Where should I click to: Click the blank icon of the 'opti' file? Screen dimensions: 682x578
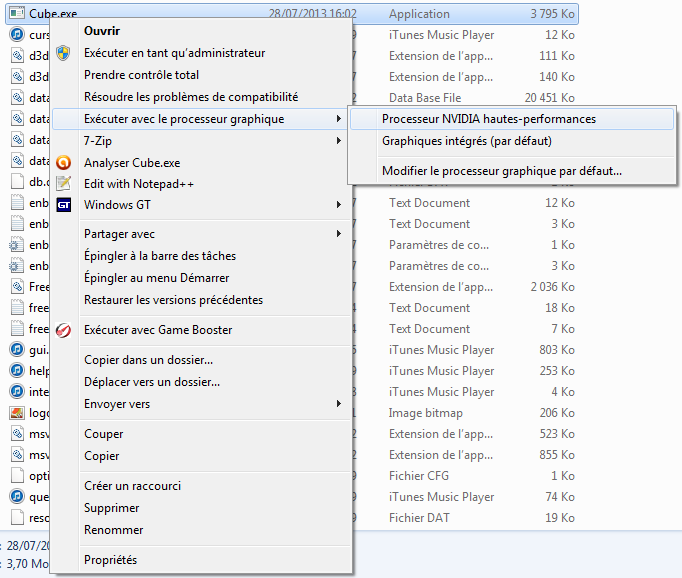tap(17, 475)
